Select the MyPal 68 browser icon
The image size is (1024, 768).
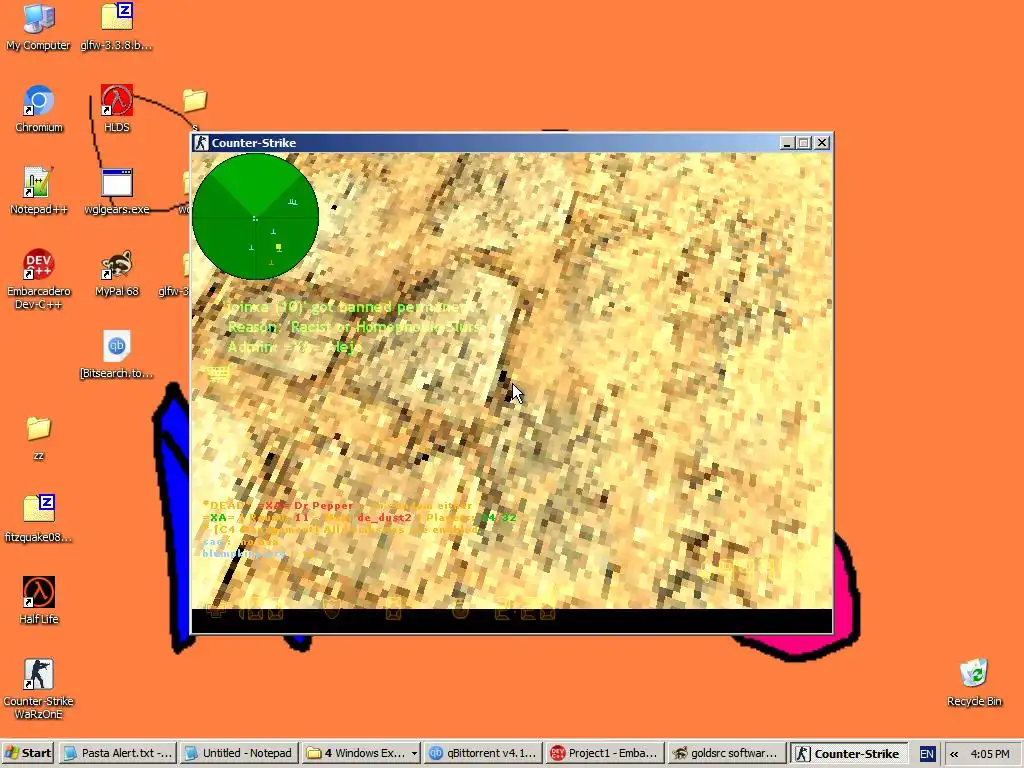[117, 273]
